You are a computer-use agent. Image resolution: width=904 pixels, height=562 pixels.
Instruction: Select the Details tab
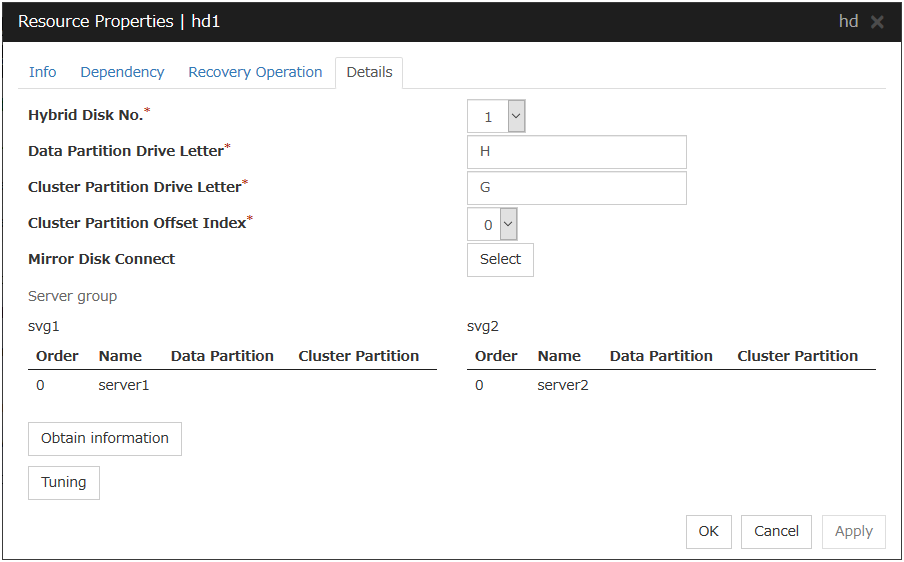click(369, 72)
